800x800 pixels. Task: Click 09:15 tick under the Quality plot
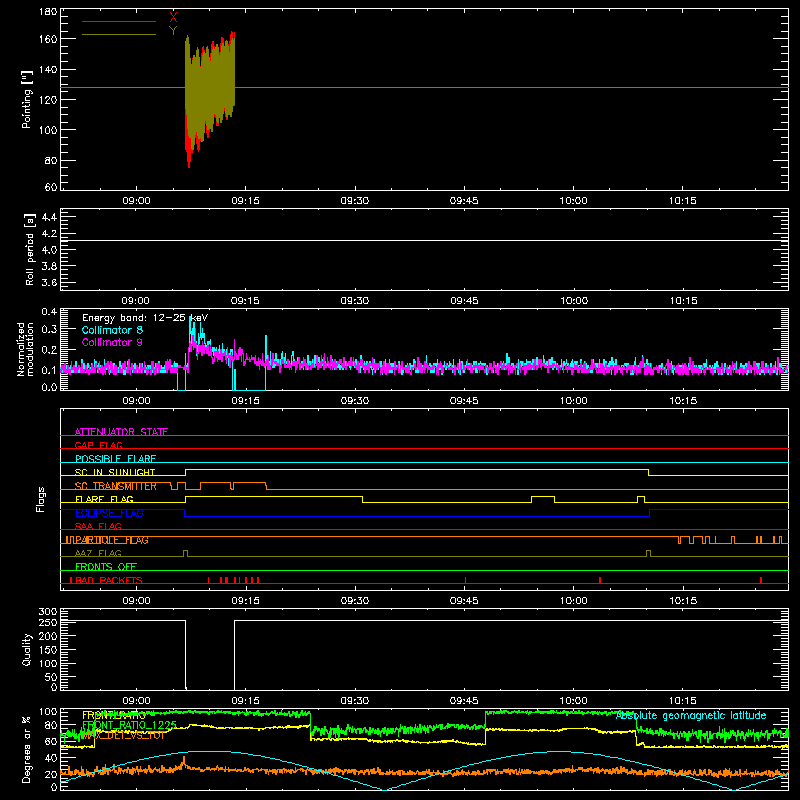click(245, 701)
